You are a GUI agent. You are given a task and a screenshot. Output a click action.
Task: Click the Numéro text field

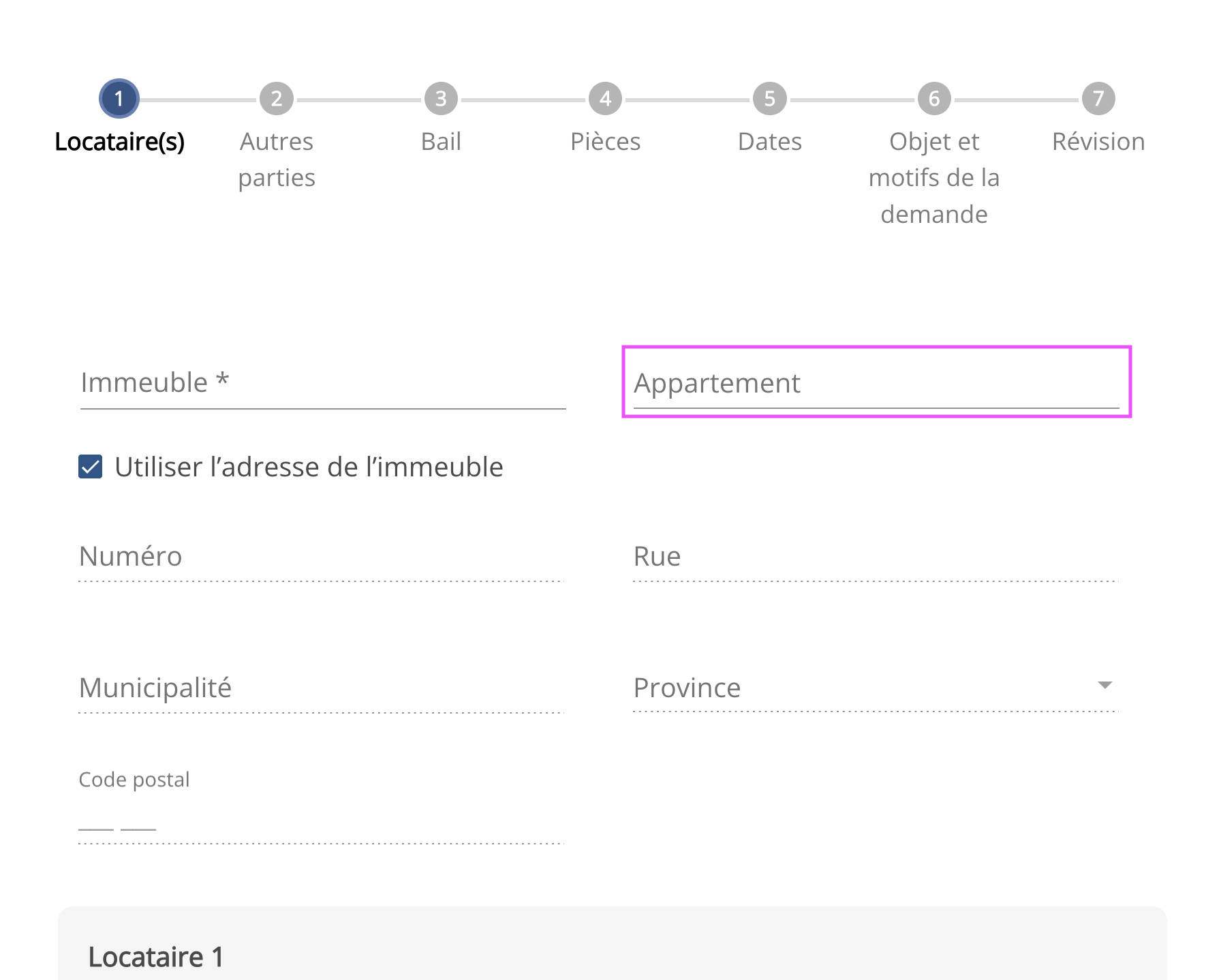click(x=322, y=557)
